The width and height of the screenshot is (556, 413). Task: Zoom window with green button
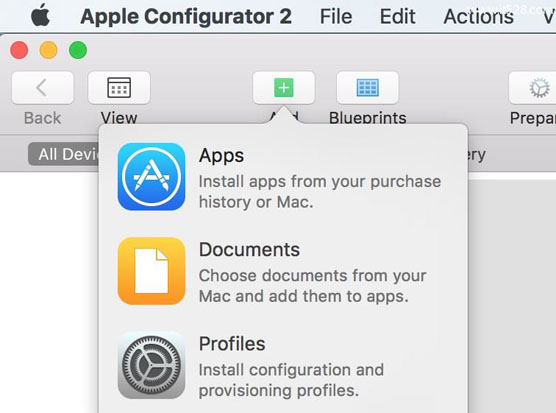(78, 50)
